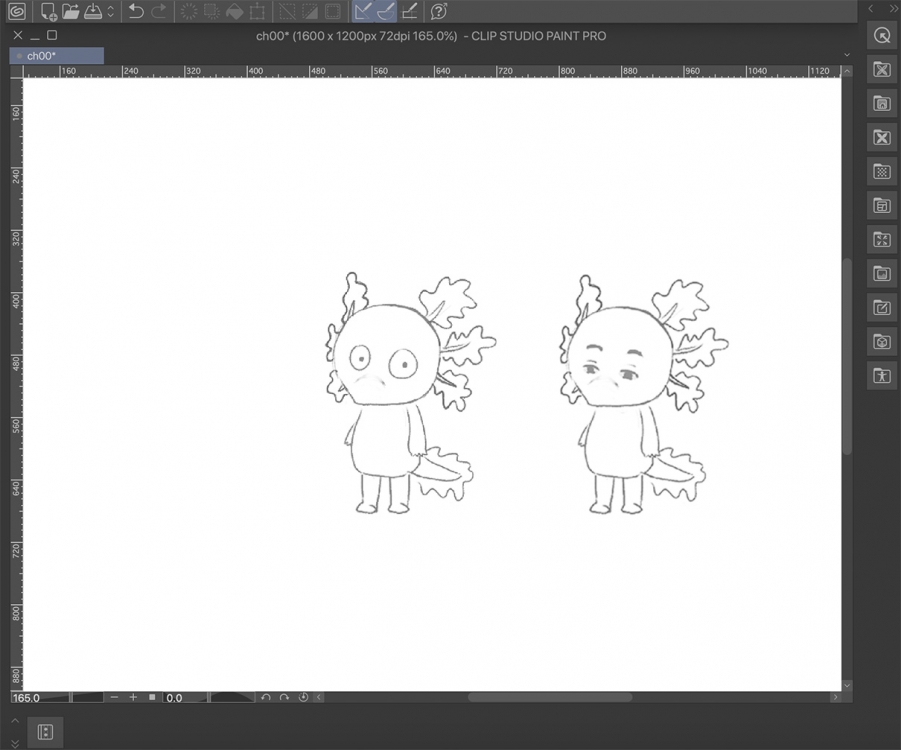Undo the last action
The height and width of the screenshot is (750, 901).
[136, 11]
